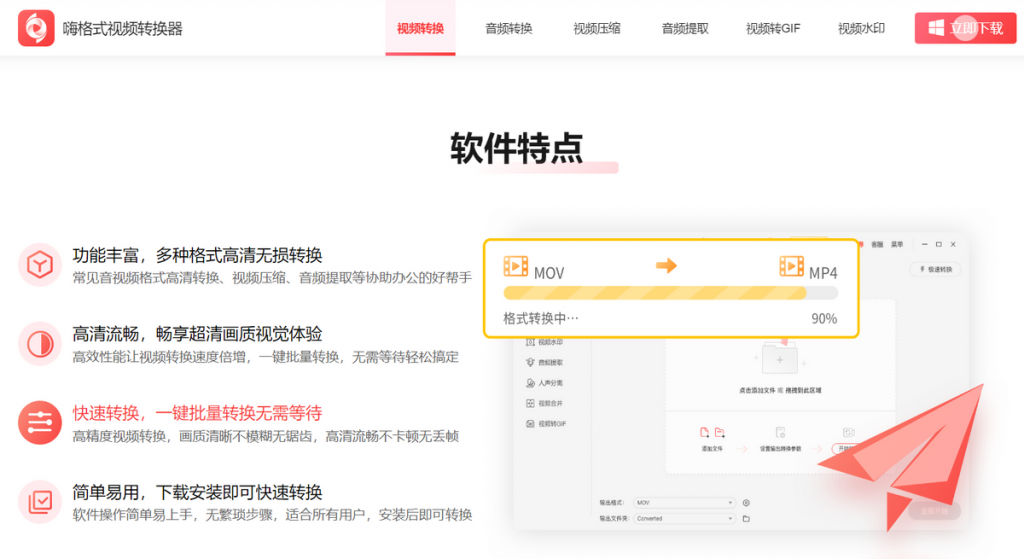This screenshot has width=1024, height=559.
Task: Click the cube icon beside 功能丰富
Action: [x=40, y=265]
